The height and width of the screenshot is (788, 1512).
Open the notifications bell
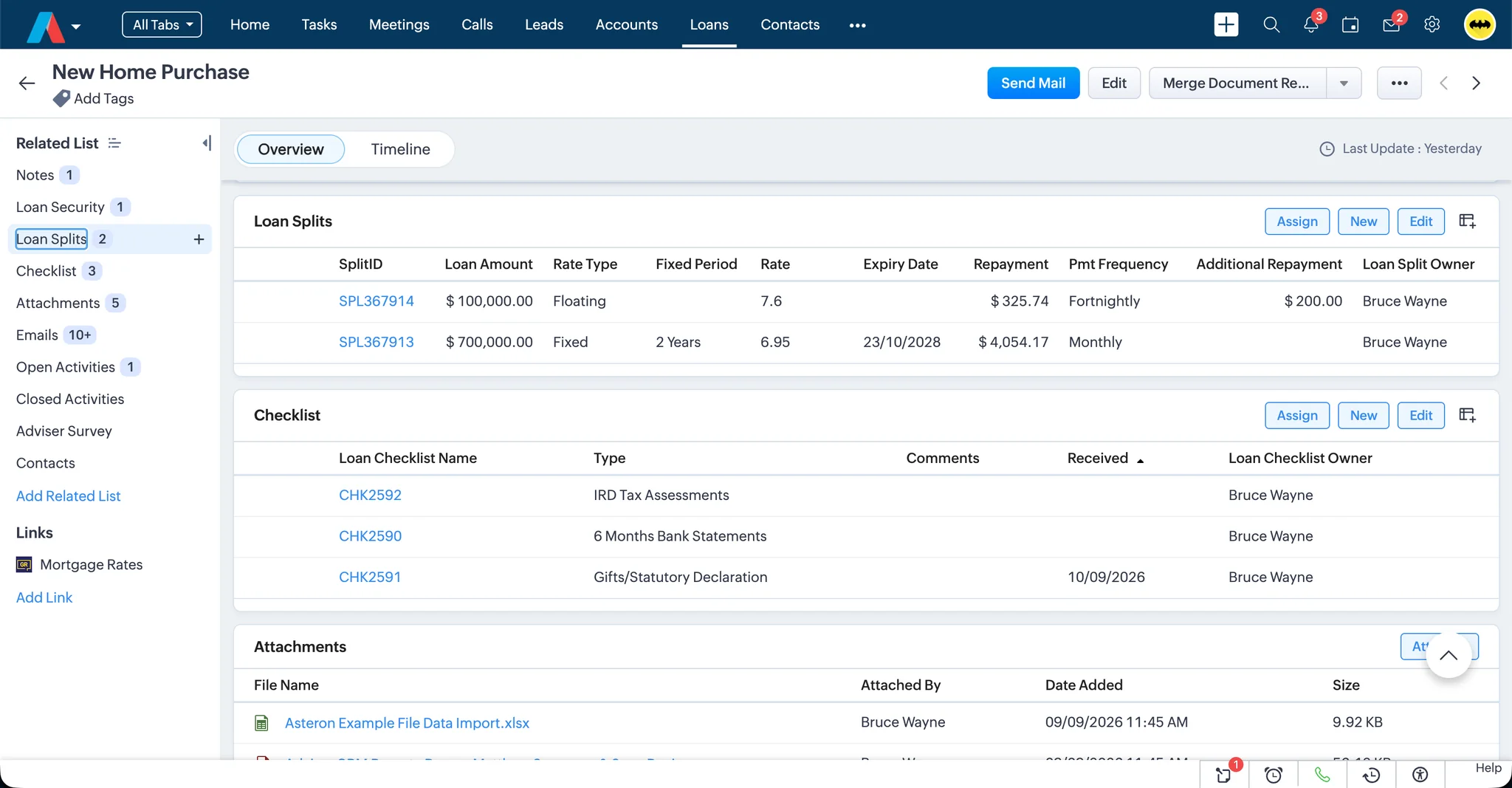pos(1311,24)
